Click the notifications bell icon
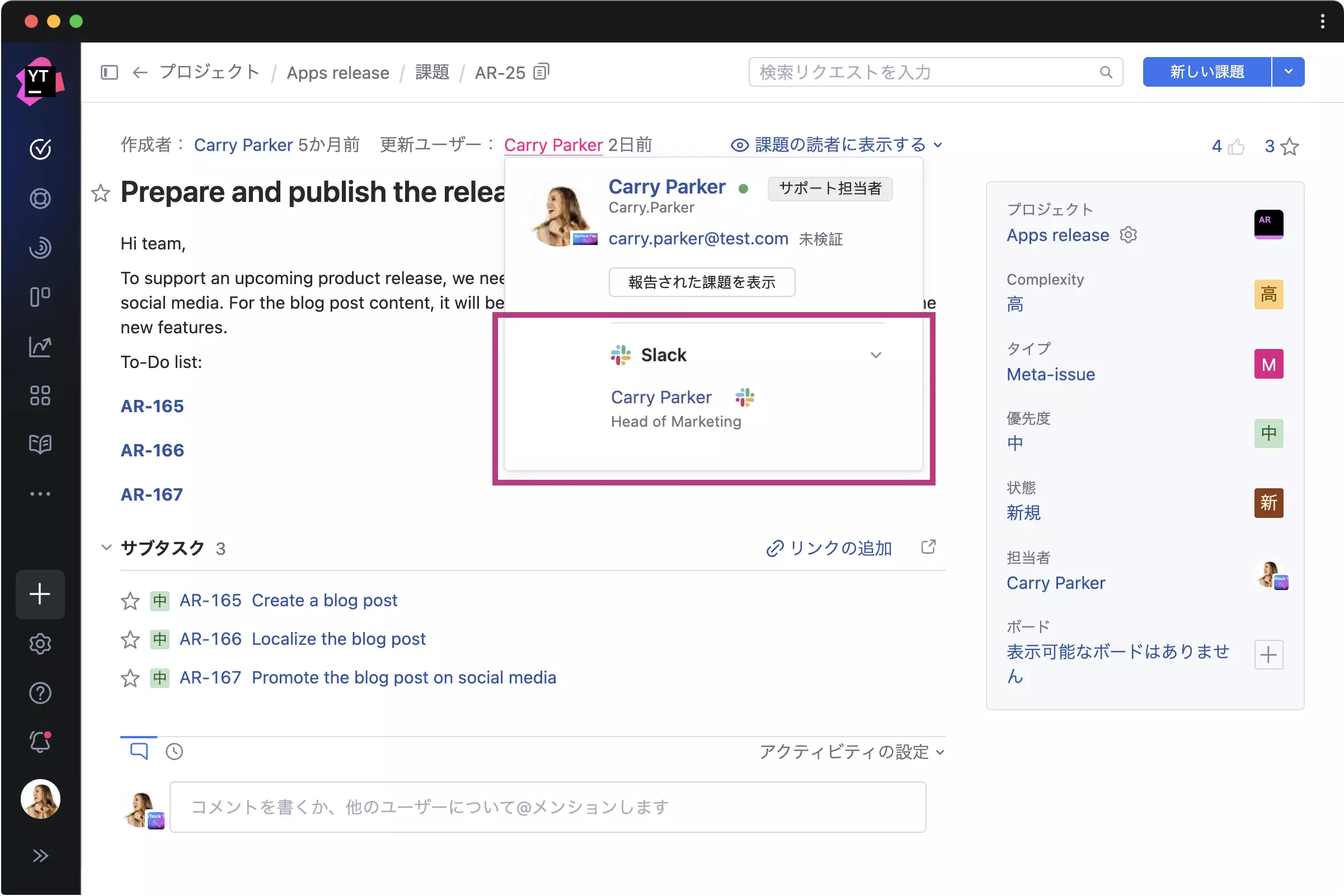Image resolution: width=1344 pixels, height=896 pixels. tap(40, 742)
